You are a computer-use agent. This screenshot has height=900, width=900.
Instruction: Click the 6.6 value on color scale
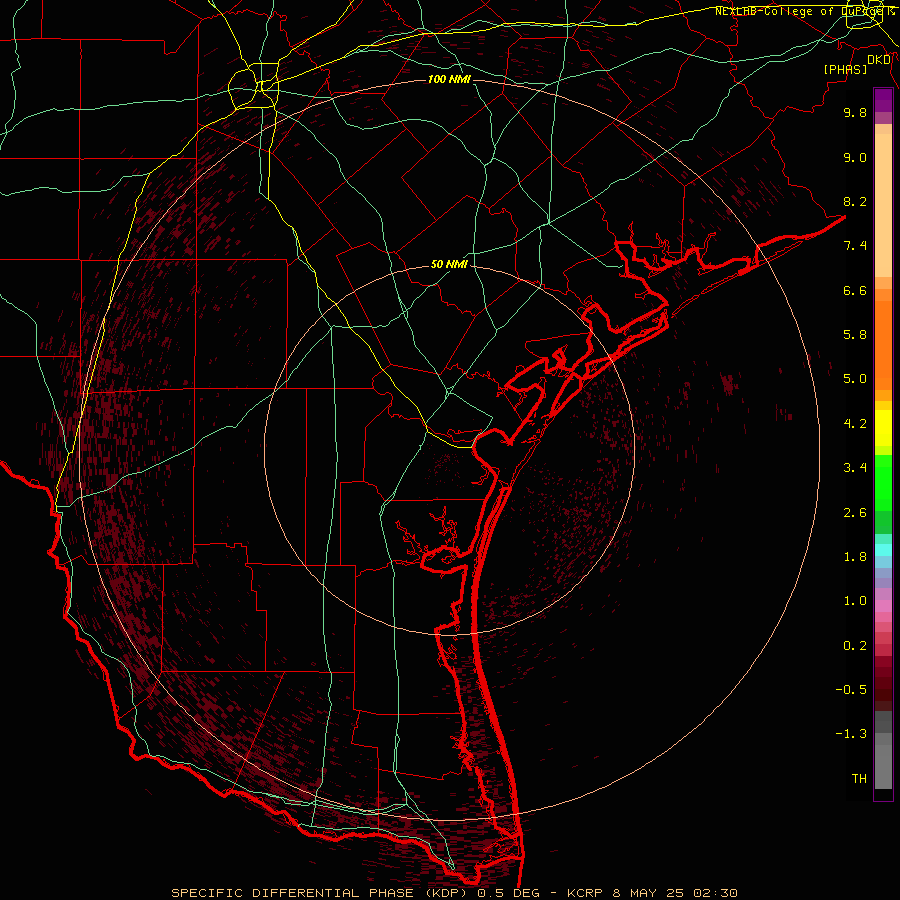855,291
